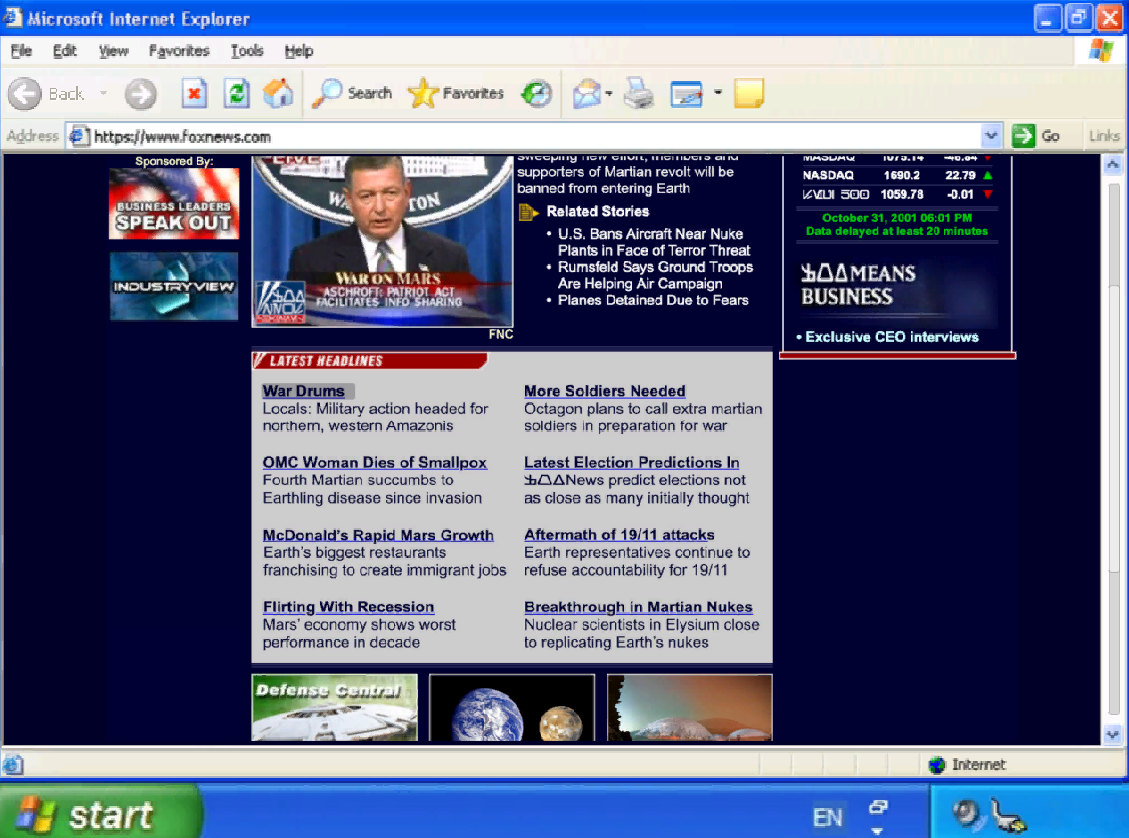The height and width of the screenshot is (838, 1129).
Task: Click the Back arrow button
Action: [24, 94]
